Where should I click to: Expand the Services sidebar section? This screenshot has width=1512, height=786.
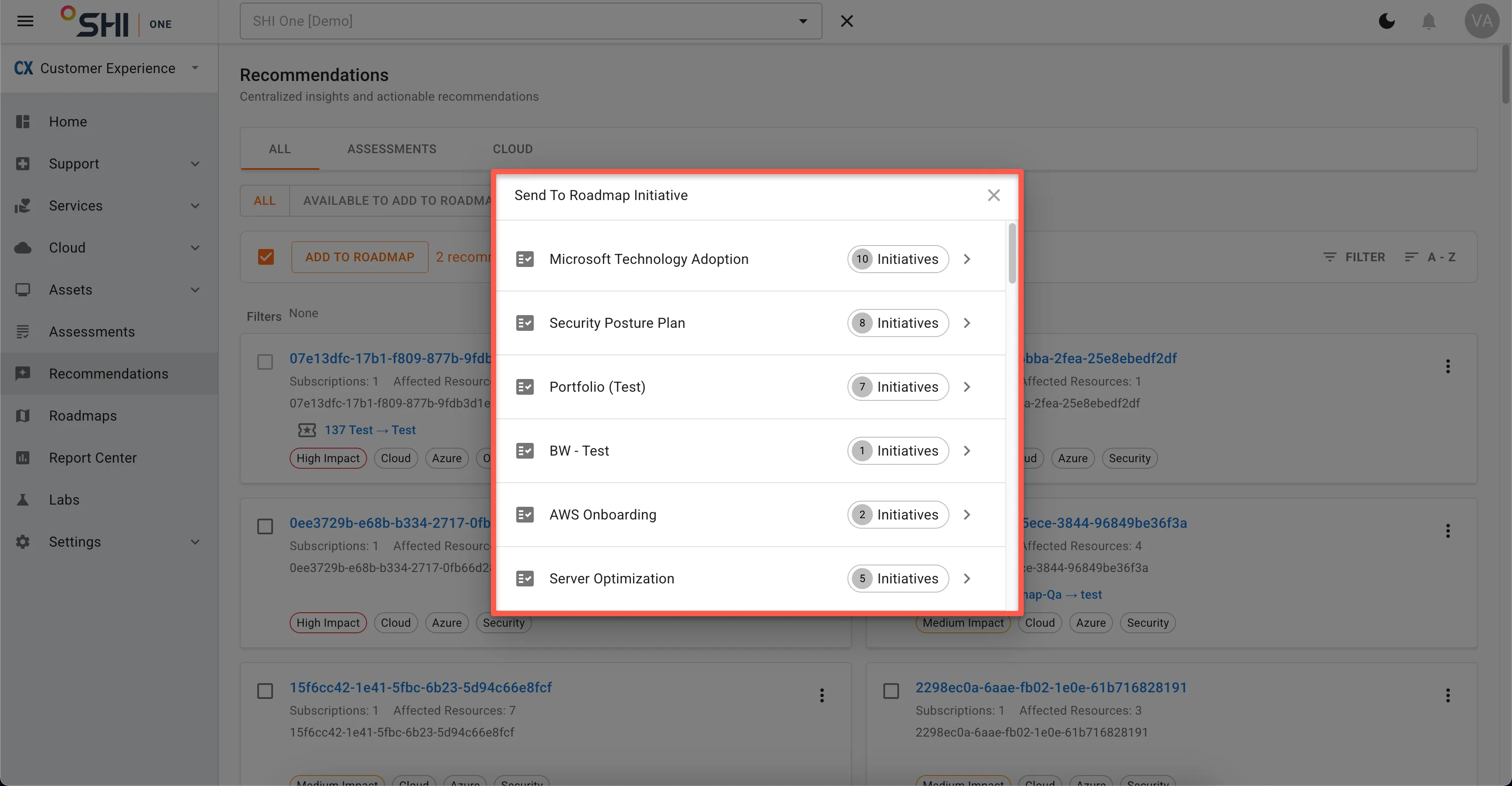coord(195,206)
